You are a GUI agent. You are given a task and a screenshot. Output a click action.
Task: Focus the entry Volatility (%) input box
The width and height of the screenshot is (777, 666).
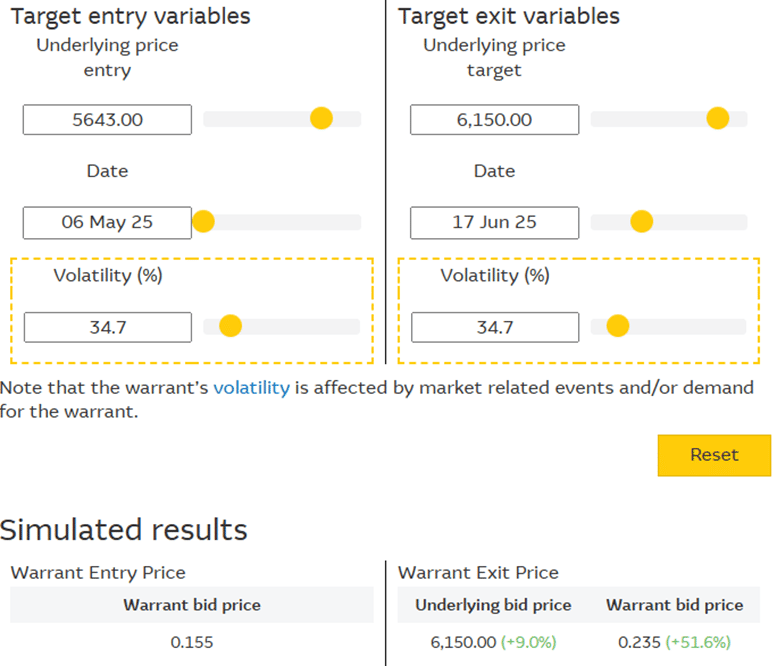[x=107, y=327]
